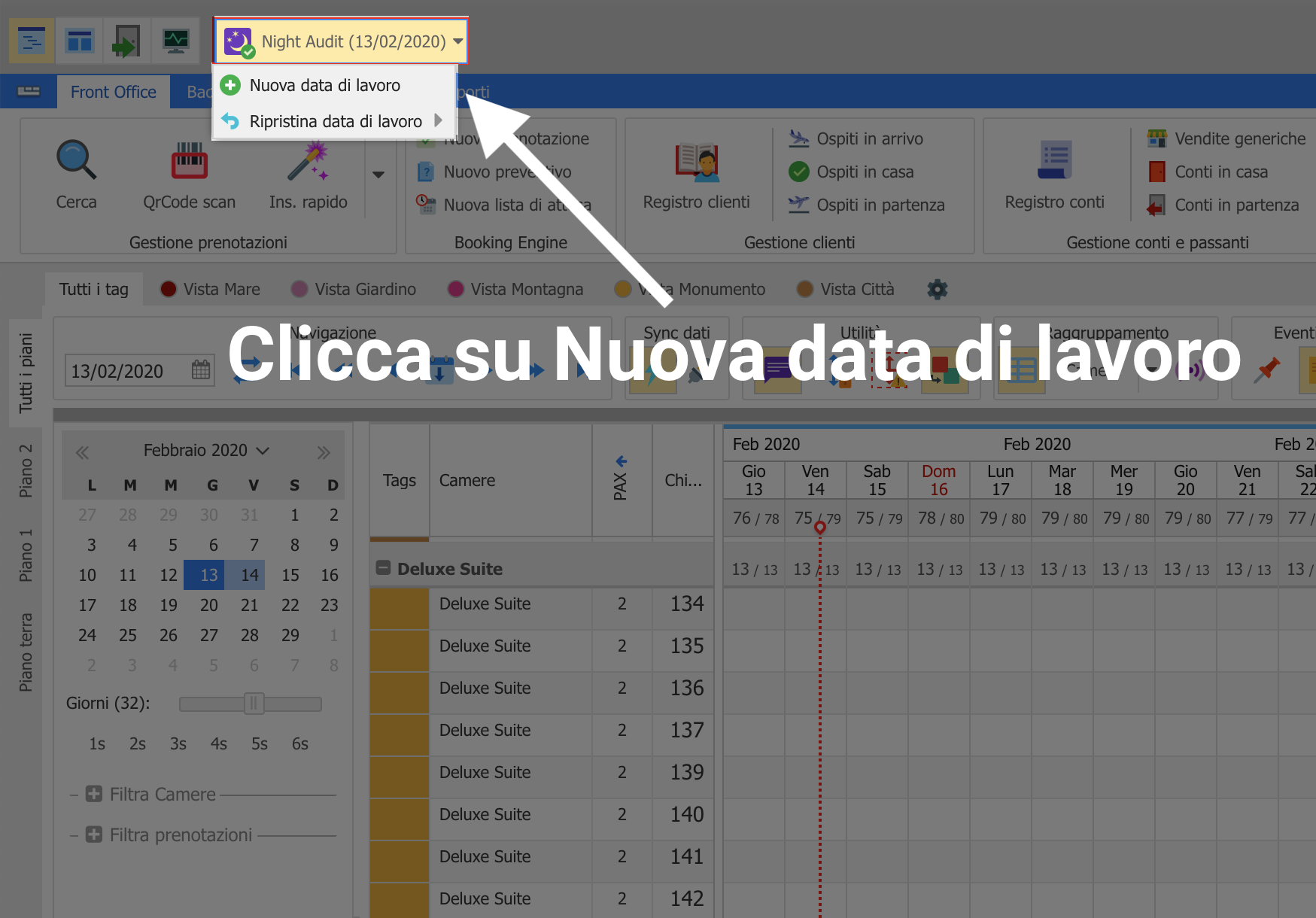Viewport: 1316px width, 918px height.
Task: Click the Cerca magnifier icon
Action: tap(76, 160)
